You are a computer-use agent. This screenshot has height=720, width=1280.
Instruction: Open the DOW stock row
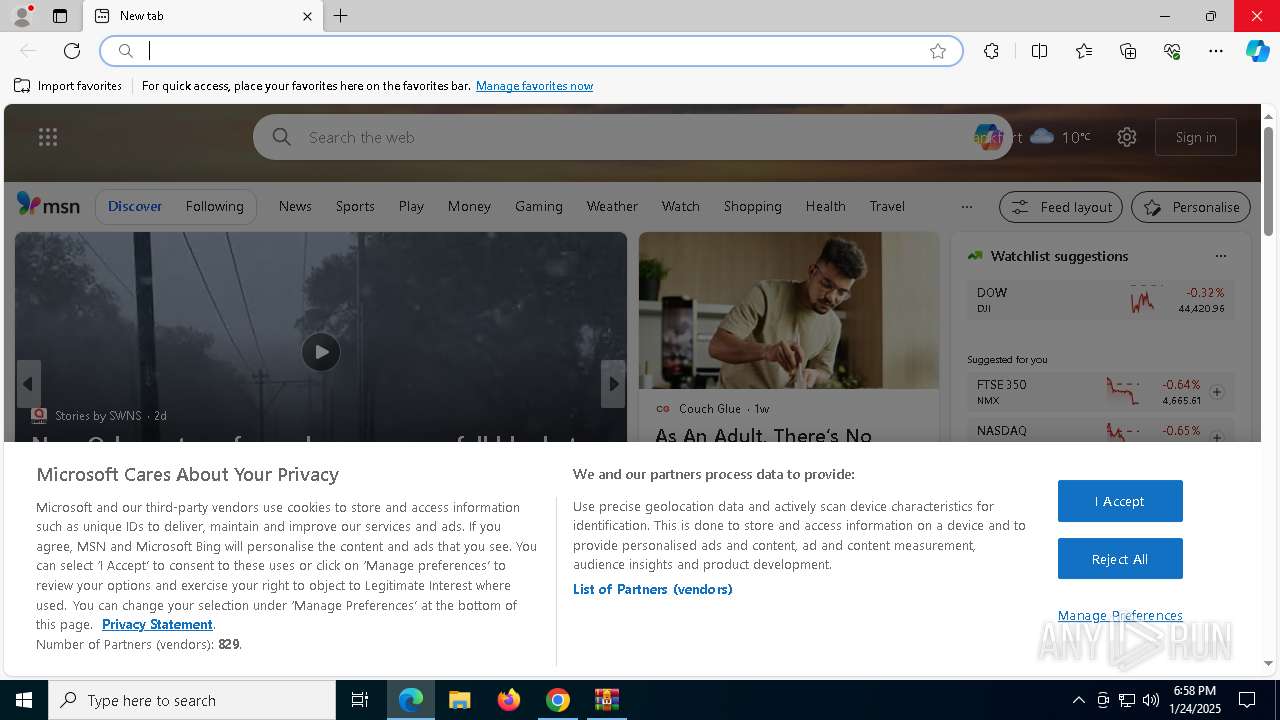pyautogui.click(x=1100, y=300)
